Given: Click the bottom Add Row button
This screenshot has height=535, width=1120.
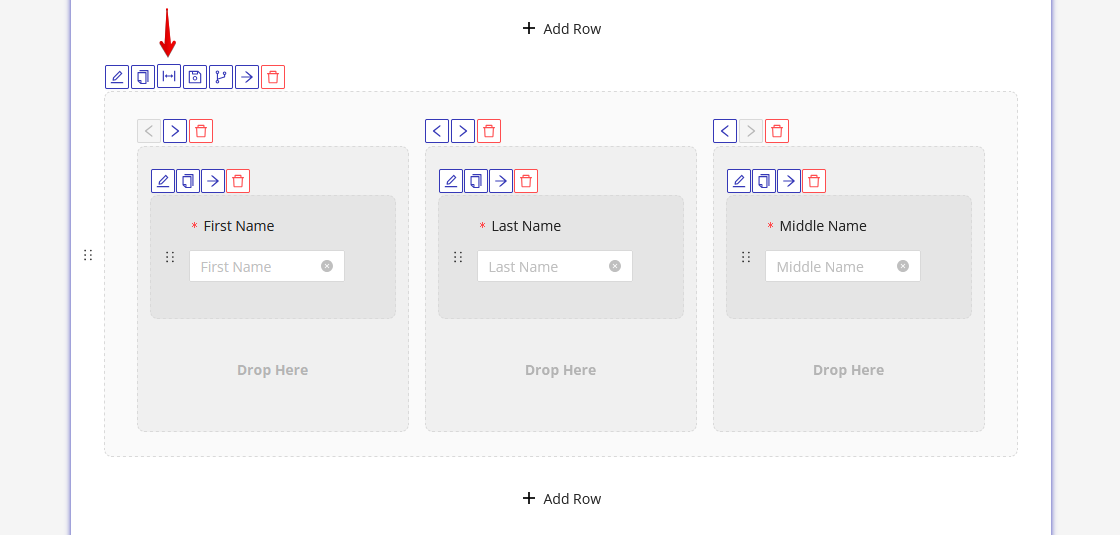Looking at the screenshot, I should click(x=562, y=499).
